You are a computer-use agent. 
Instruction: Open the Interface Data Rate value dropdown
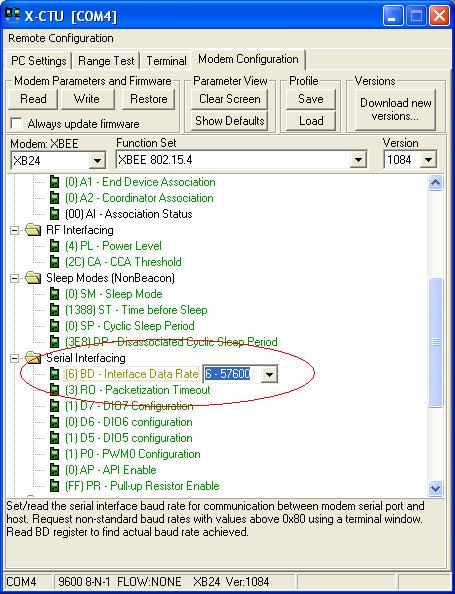tap(269, 374)
